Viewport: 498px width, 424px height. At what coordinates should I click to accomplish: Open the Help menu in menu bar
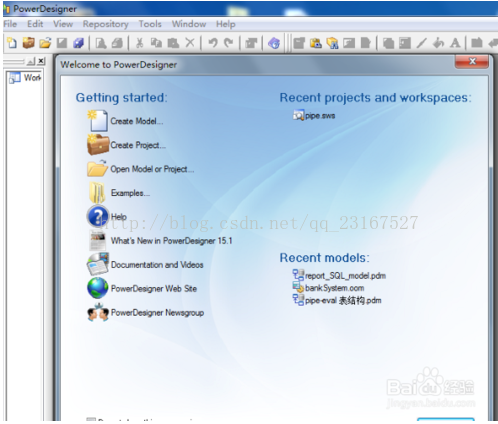click(226, 24)
